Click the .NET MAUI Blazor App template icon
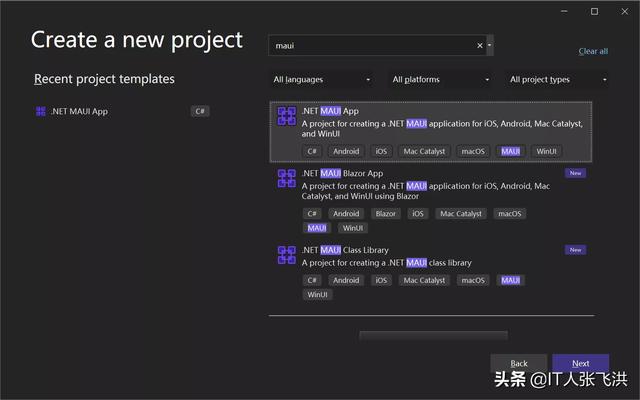 [x=287, y=178]
